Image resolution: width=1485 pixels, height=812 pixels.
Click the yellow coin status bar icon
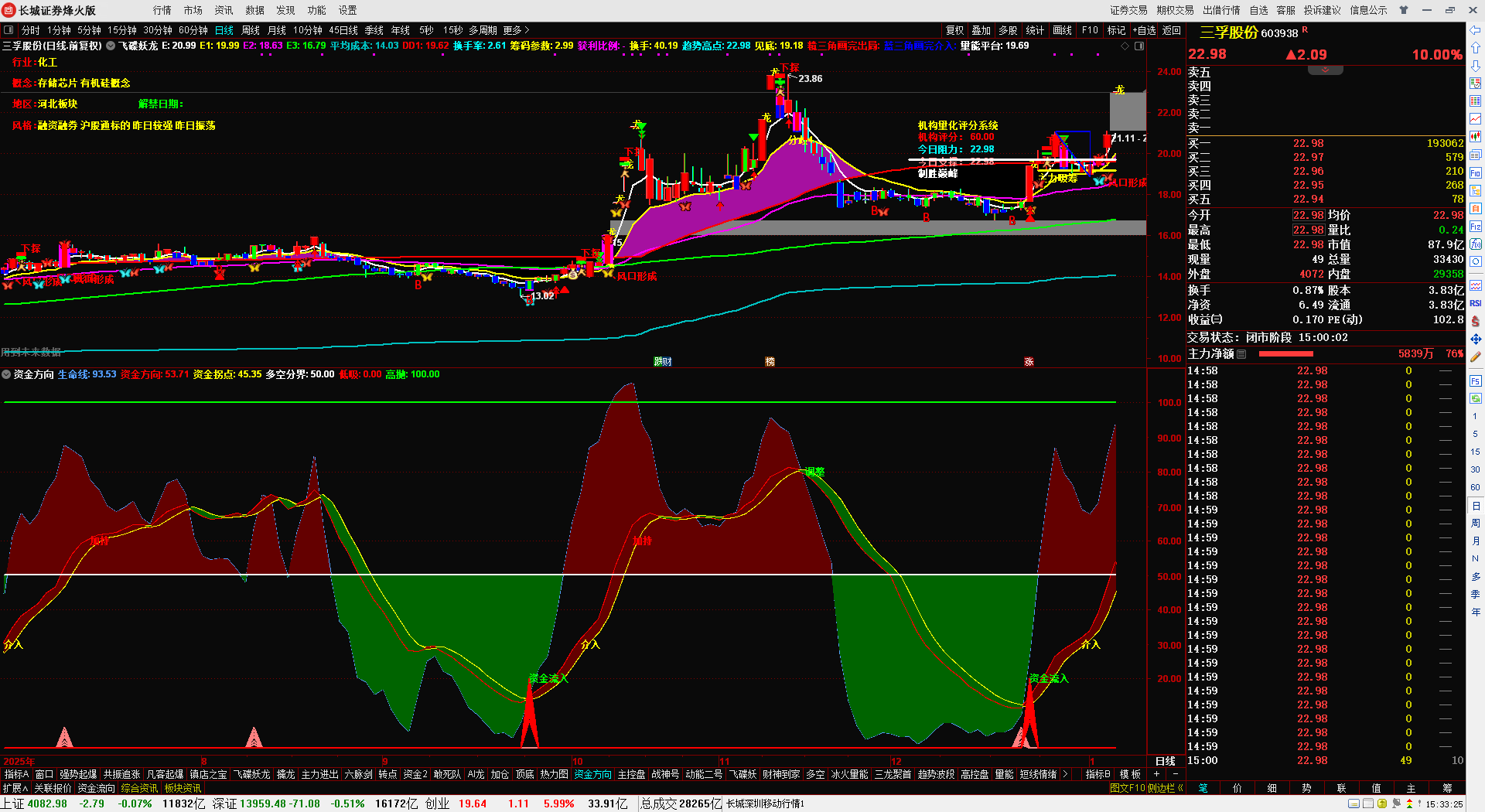pos(1382,803)
